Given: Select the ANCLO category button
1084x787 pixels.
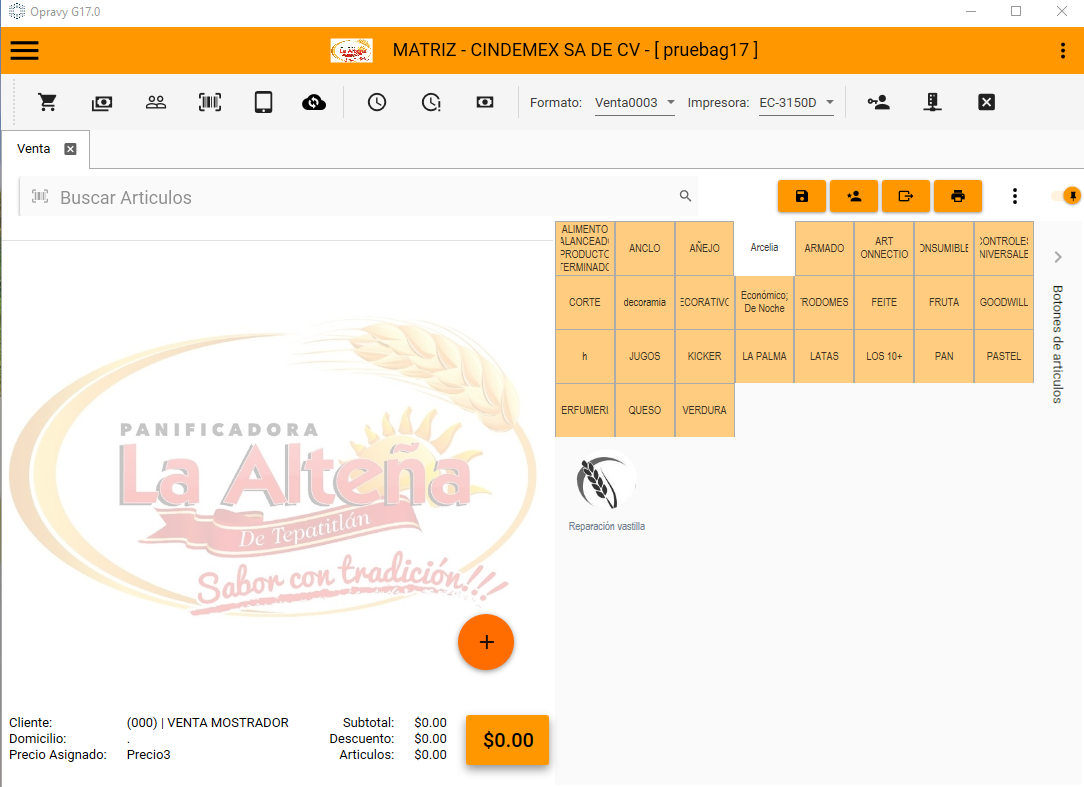Looking at the screenshot, I should click(644, 248).
